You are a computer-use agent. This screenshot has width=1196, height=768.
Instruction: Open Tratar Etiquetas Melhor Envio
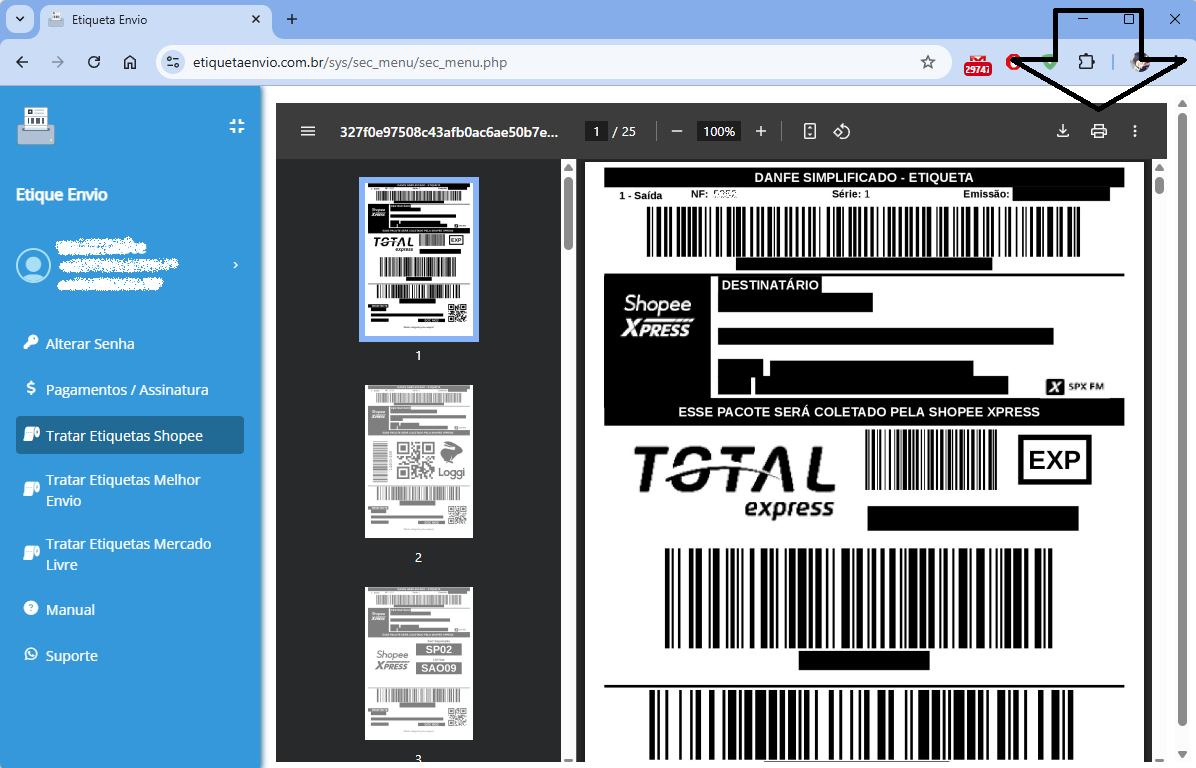coord(123,490)
